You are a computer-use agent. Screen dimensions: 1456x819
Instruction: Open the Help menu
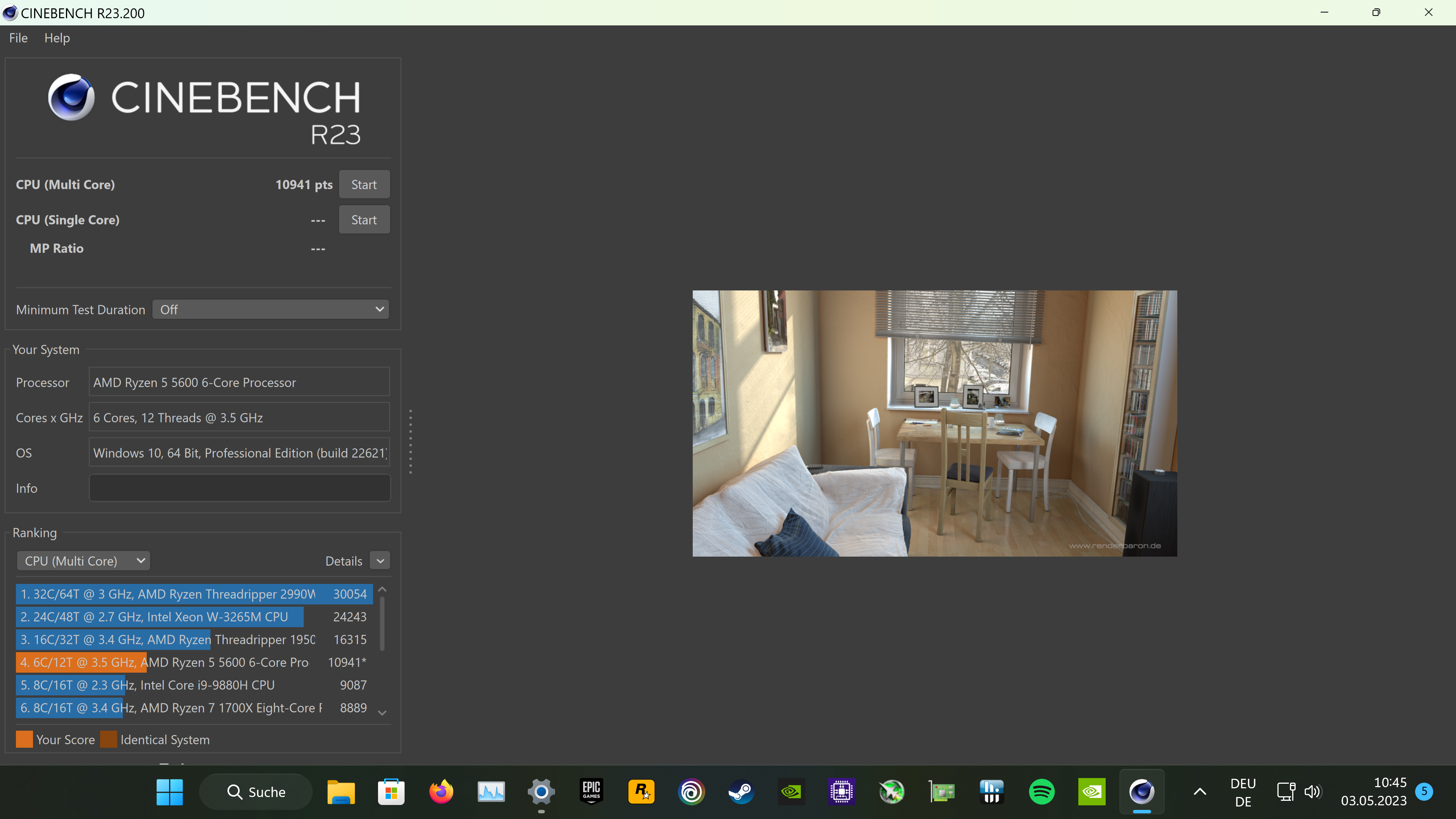pos(56,37)
